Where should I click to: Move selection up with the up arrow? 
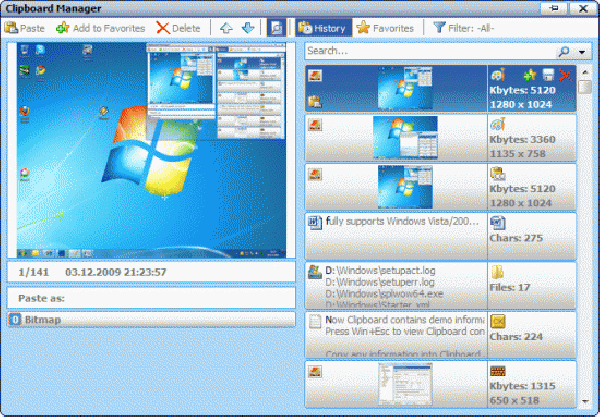pyautogui.click(x=226, y=28)
